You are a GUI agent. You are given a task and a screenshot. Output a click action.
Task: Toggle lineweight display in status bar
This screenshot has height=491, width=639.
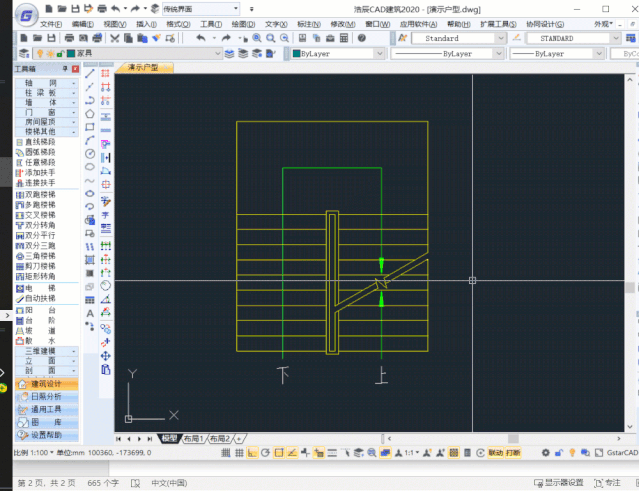[332, 453]
